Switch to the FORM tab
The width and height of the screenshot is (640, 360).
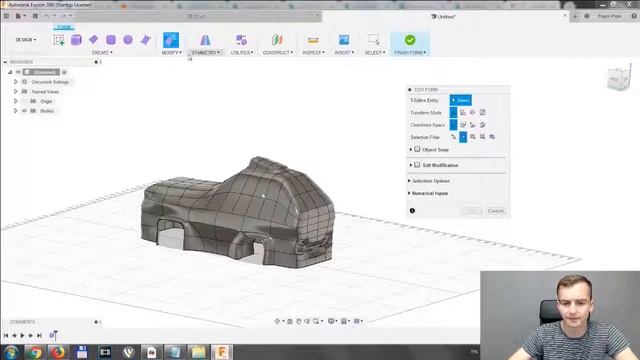click(x=64, y=27)
